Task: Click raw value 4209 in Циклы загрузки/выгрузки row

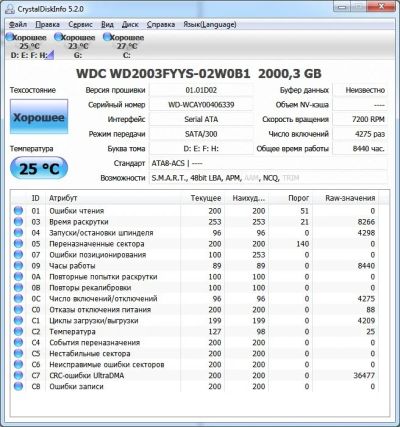Action: pyautogui.click(x=366, y=321)
